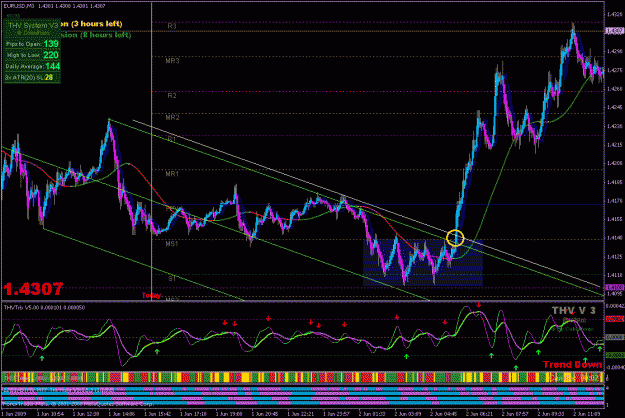This screenshot has height=418, width=625.
Task: Select the MR2 pivot level label
Action: tap(172, 118)
